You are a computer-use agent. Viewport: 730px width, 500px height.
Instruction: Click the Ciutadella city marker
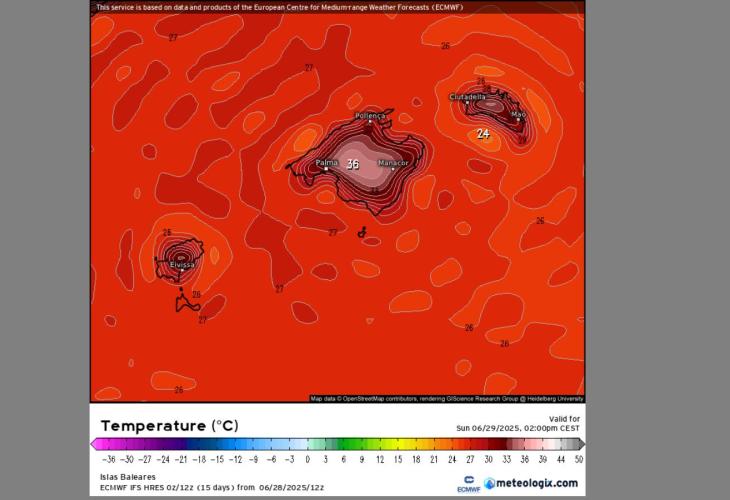pos(466,103)
